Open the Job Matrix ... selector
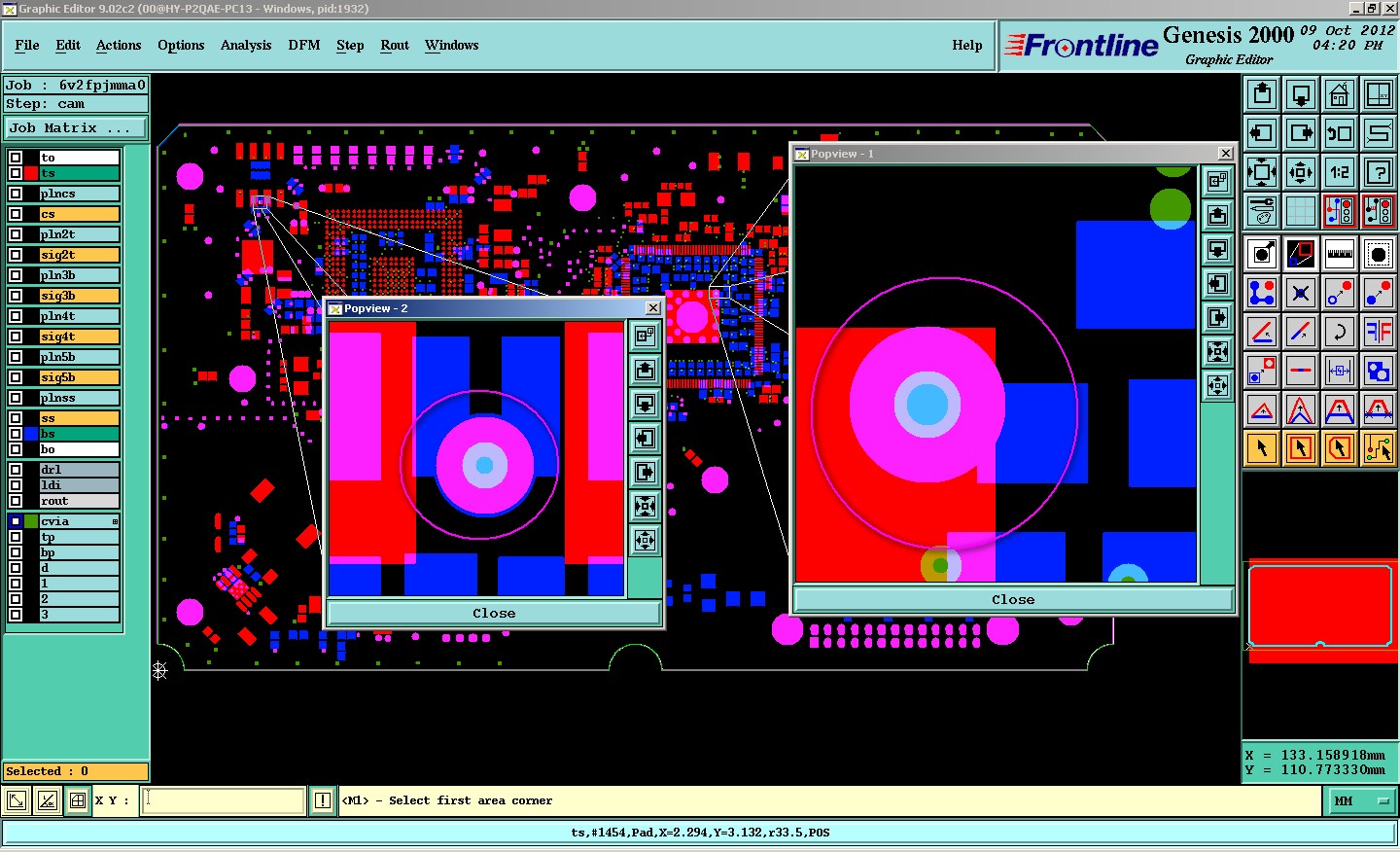Viewport: 1400px width, 852px height. (x=76, y=128)
